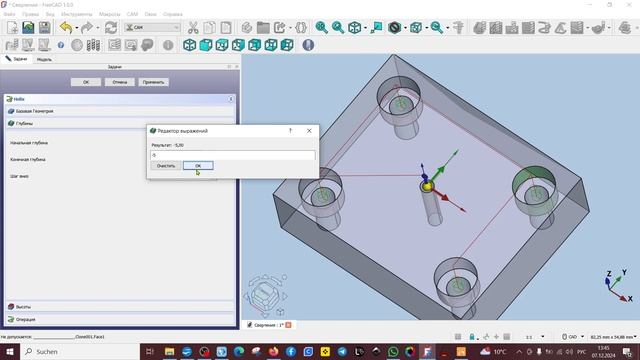Set isometric view
Image resolution: width=640 pixels, height=360 pixels.
point(189,45)
